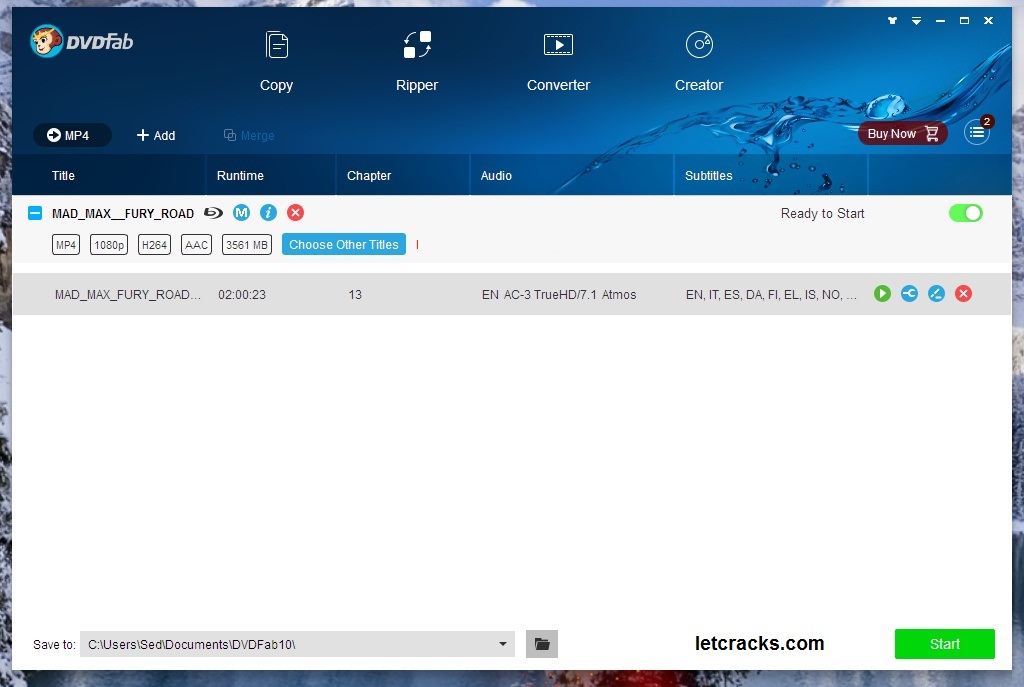Open the MP4 profile switcher
1024x687 pixels.
pyautogui.click(x=72, y=135)
